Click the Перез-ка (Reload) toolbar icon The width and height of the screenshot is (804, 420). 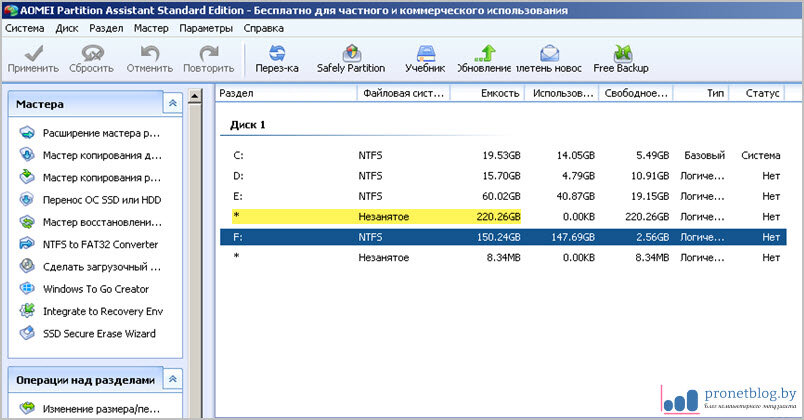pos(277,53)
